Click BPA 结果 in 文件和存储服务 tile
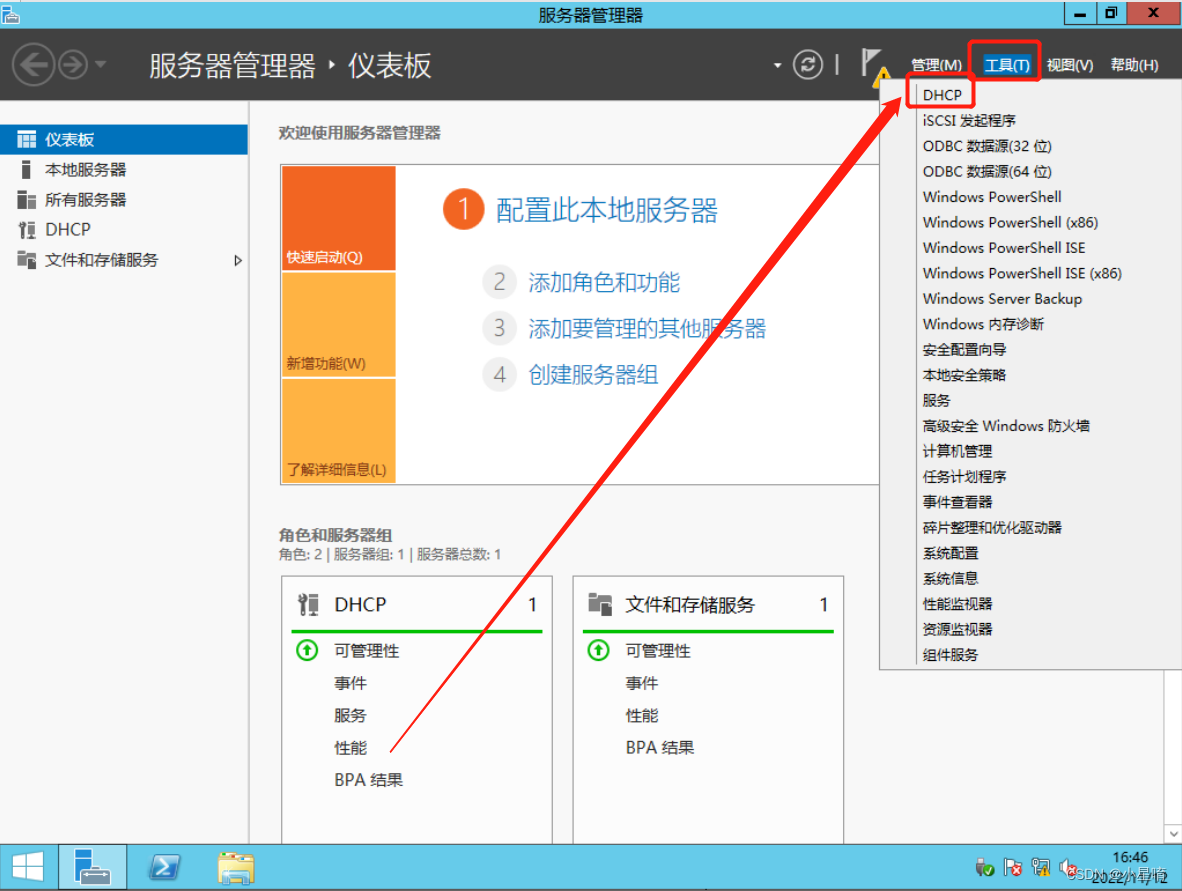Viewport: 1182px width, 891px height. coord(660,748)
